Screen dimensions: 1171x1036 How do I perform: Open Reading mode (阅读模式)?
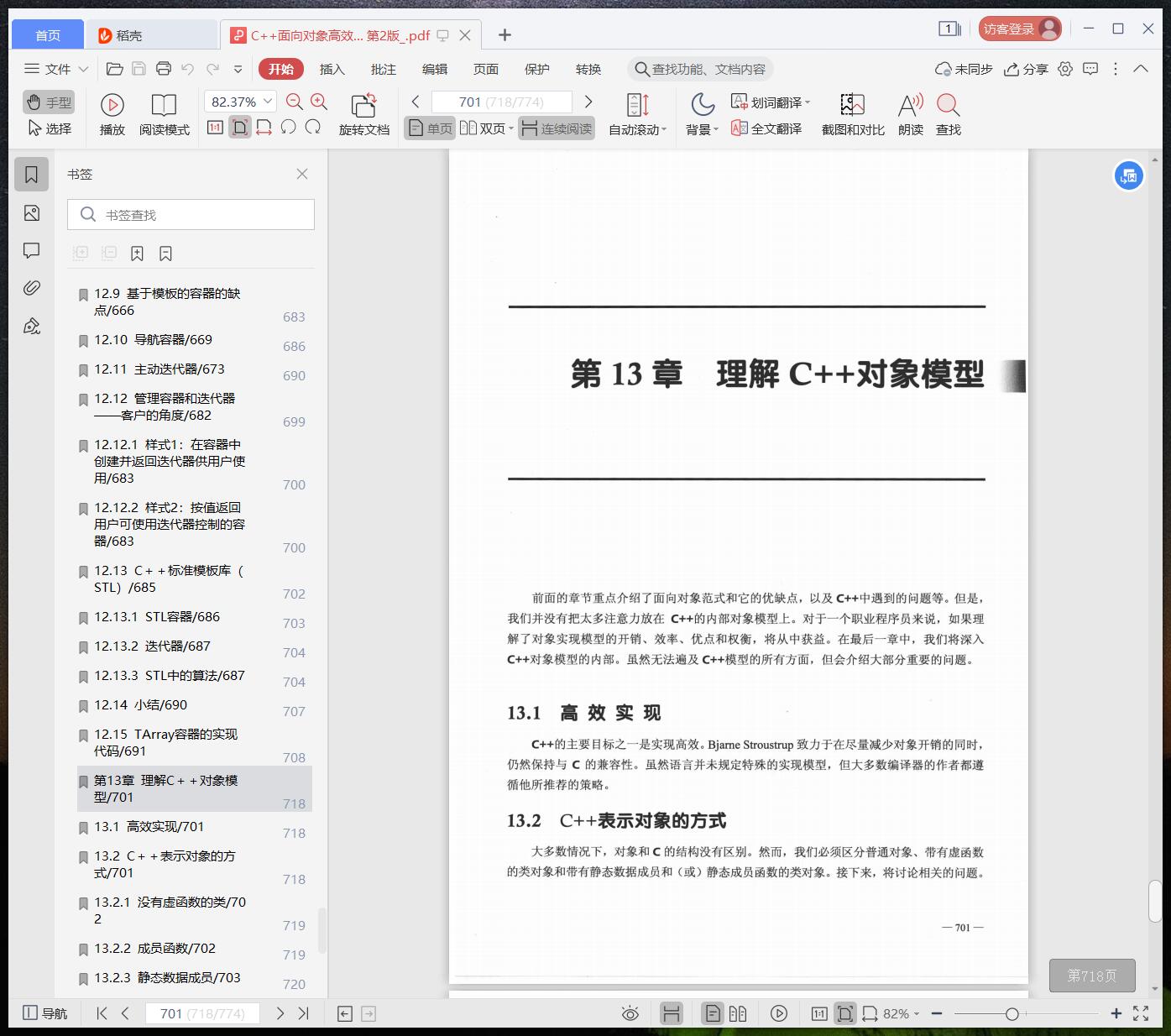[165, 114]
